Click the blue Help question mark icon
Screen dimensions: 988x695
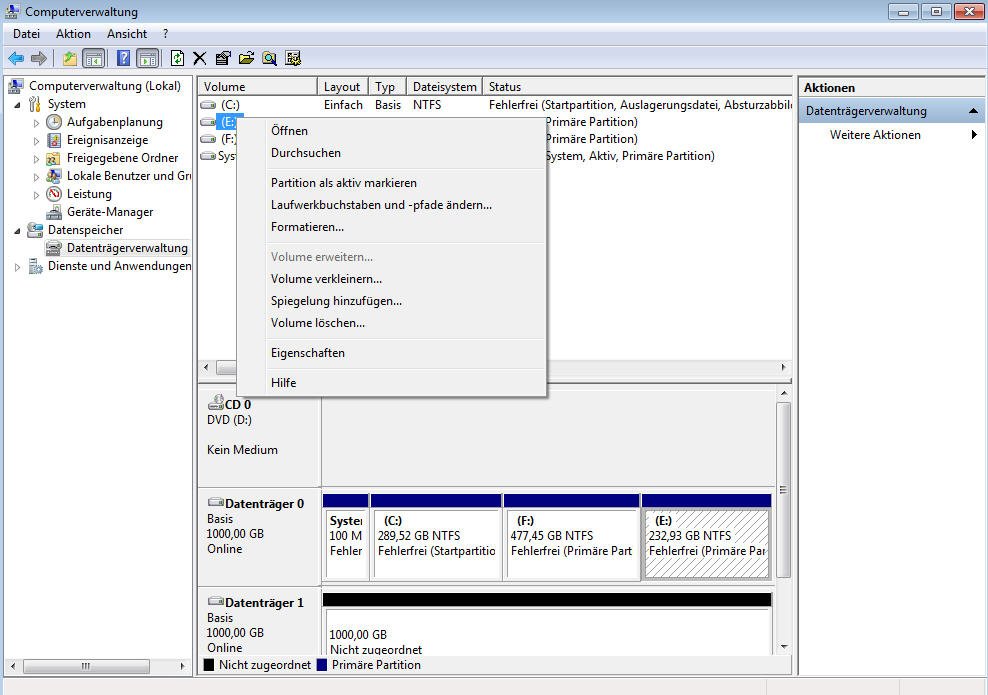[x=124, y=59]
